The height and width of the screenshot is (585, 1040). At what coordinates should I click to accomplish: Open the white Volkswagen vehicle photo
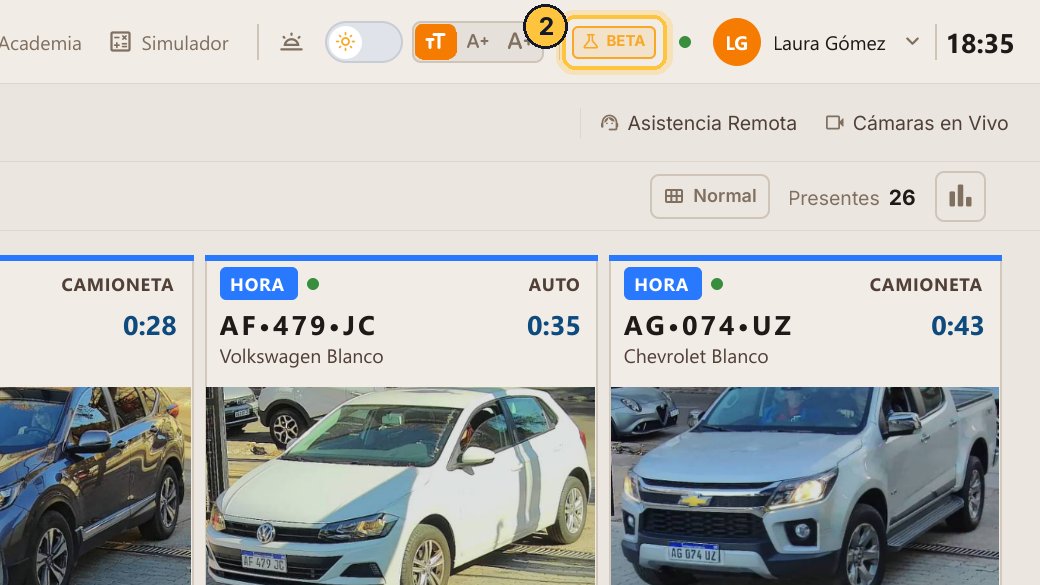point(401,486)
